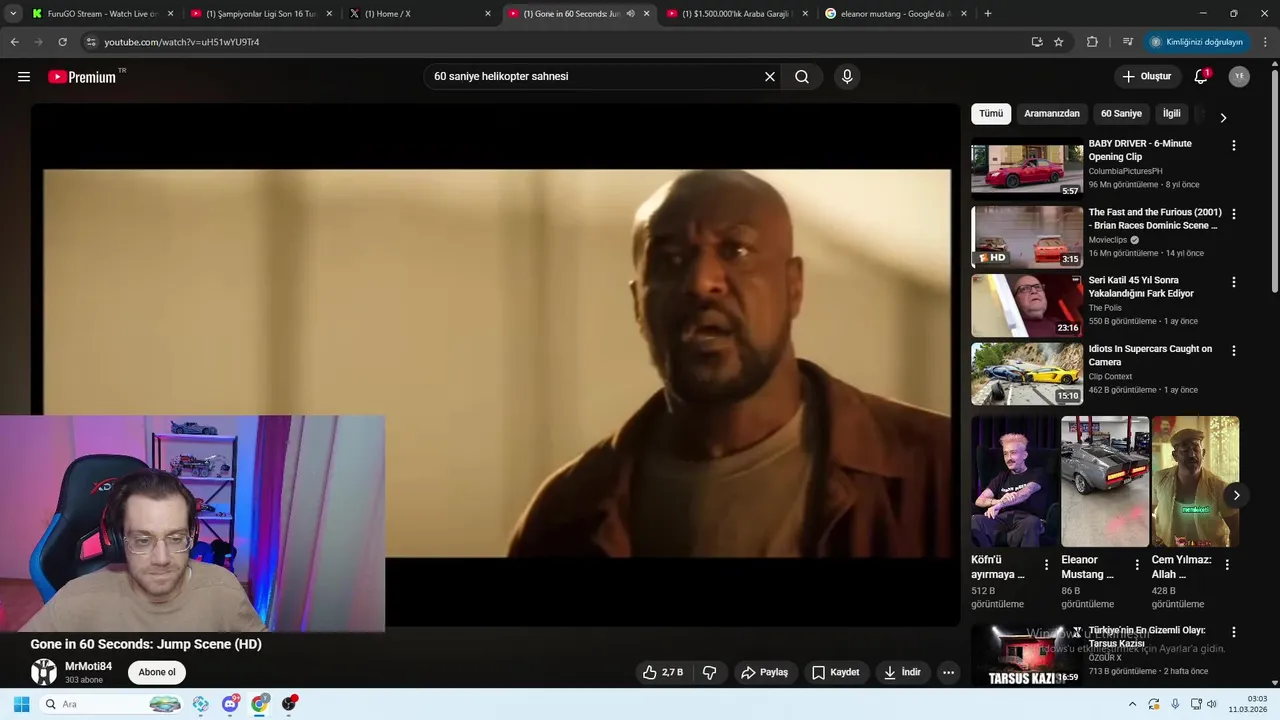Click the browser address bar URL
1280x720 pixels.
[182, 42]
